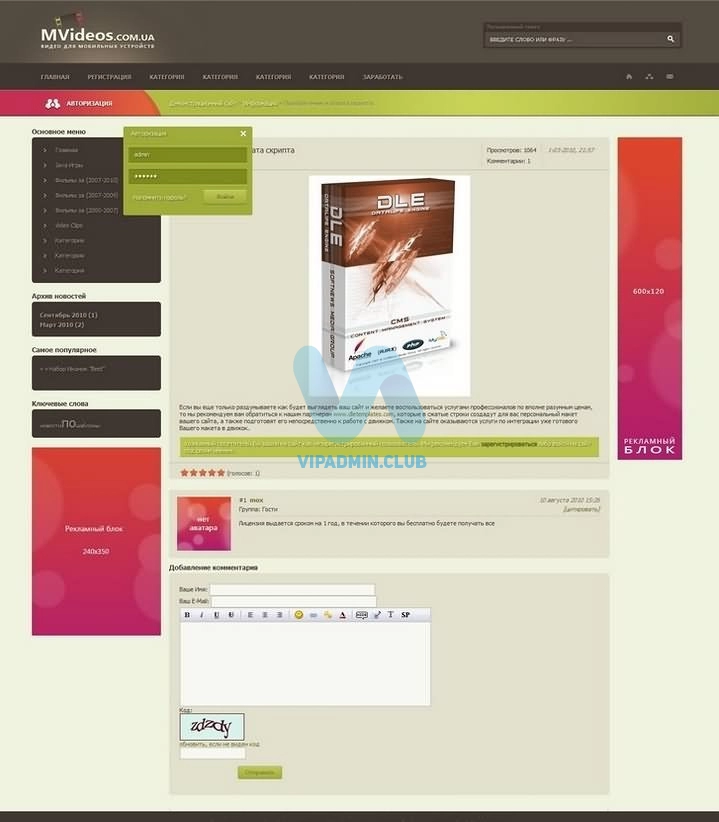Open the Сентябрь 2010 (1) archive link
The height and width of the screenshot is (822, 719).
[68, 315]
